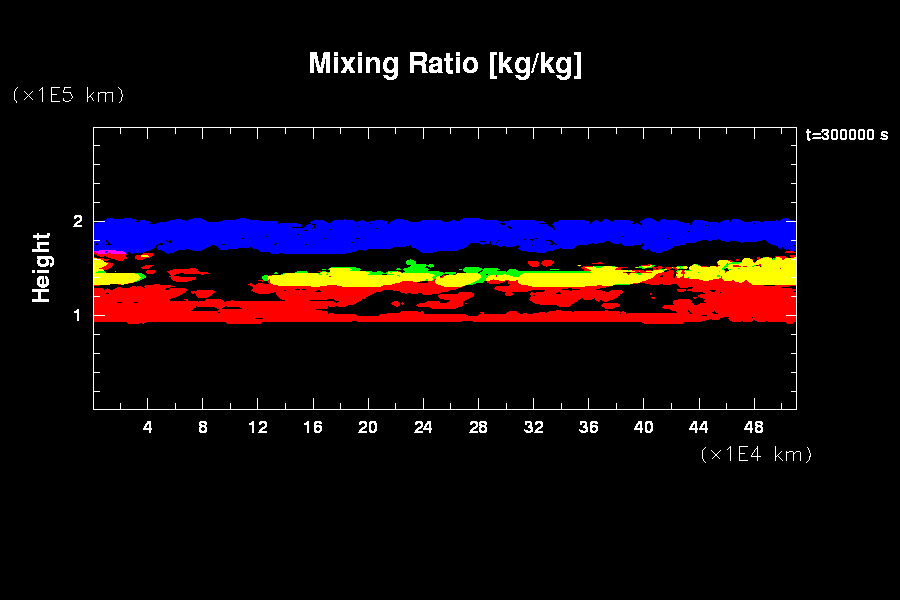900x600 pixels.
Task: Click the x-axis tick label '16'
Action: pos(313,427)
